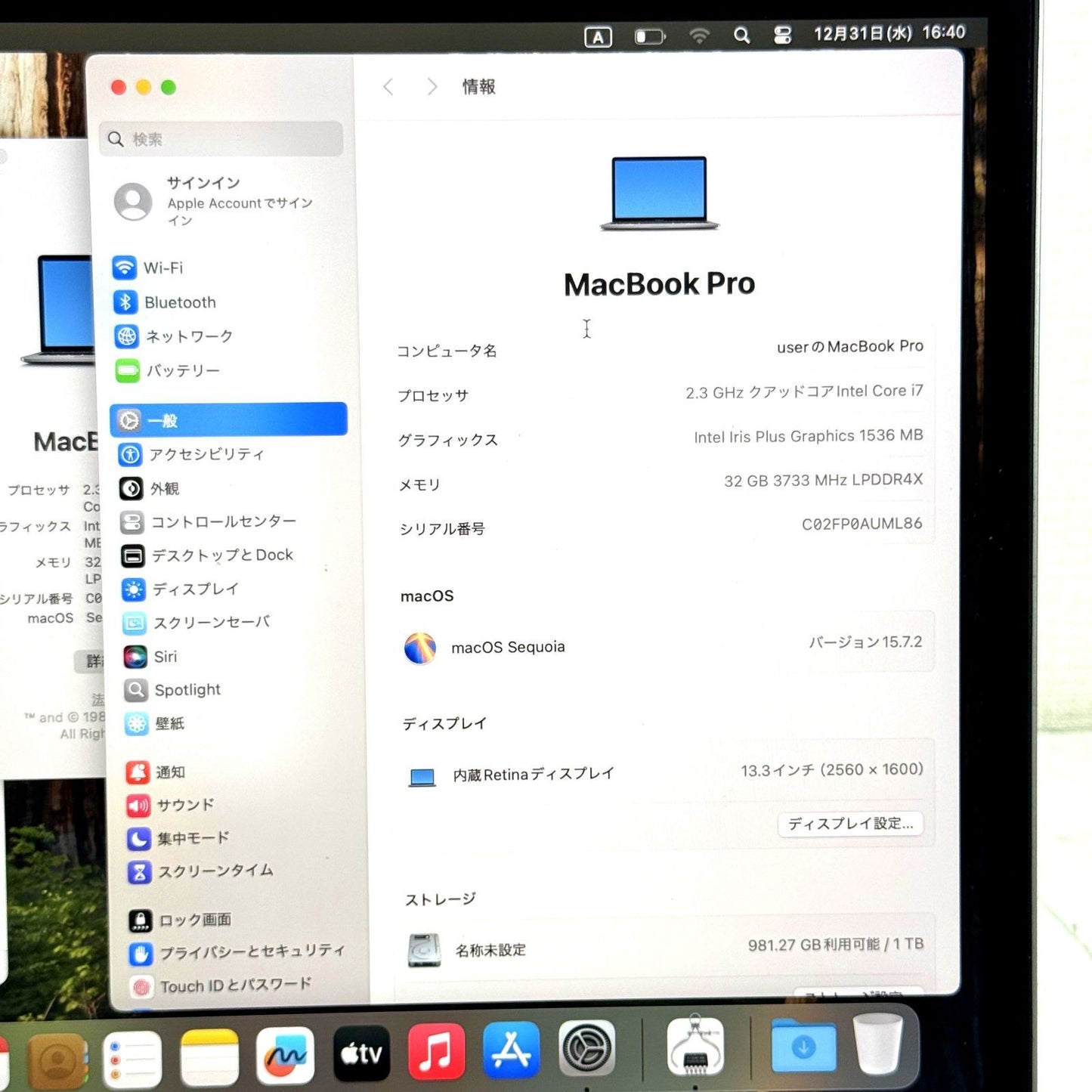The image size is (1092, 1092).
Task: Open the Wi-Fi menu bar icon
Action: coord(700,36)
